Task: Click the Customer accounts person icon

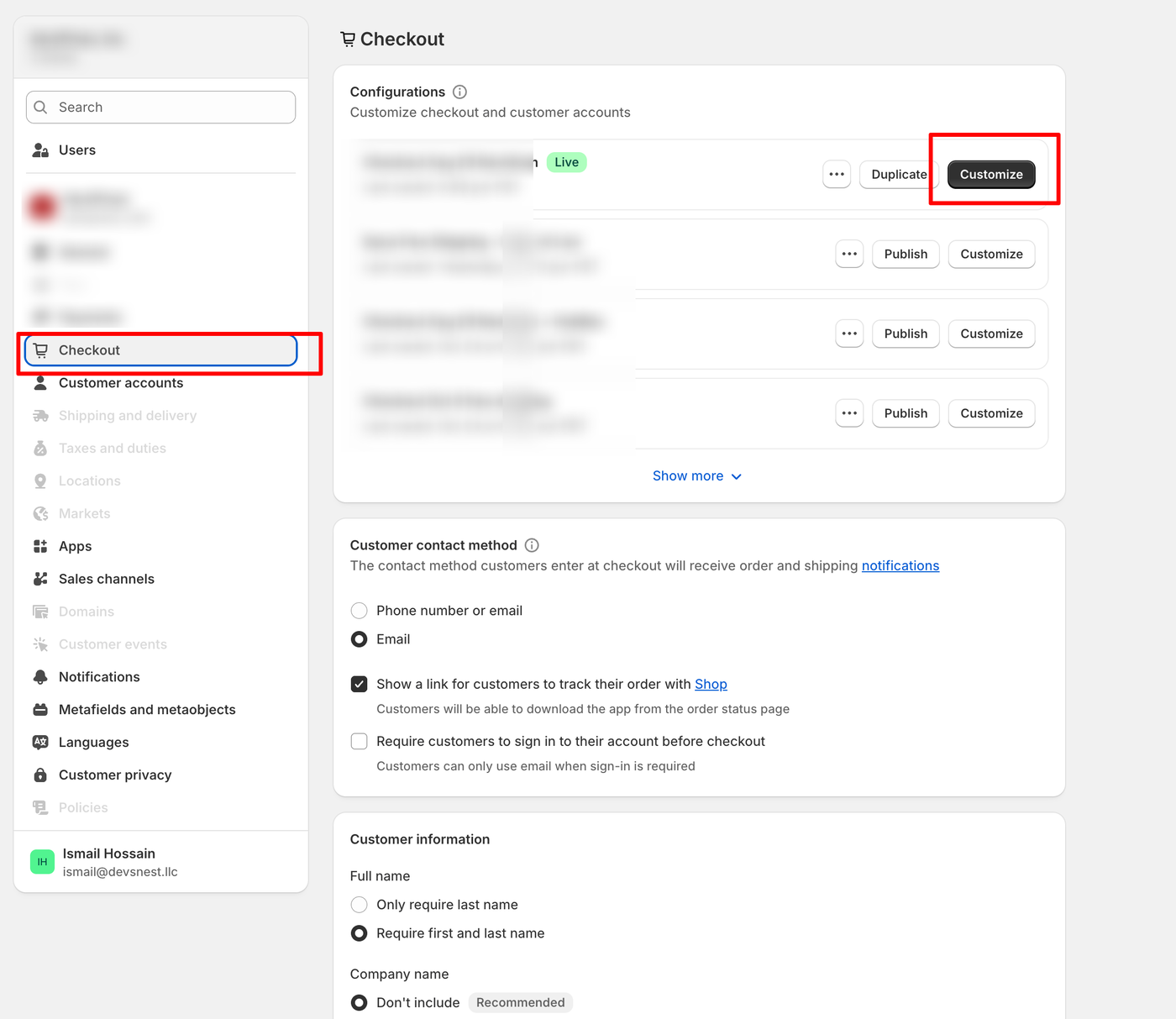Action: click(x=40, y=383)
